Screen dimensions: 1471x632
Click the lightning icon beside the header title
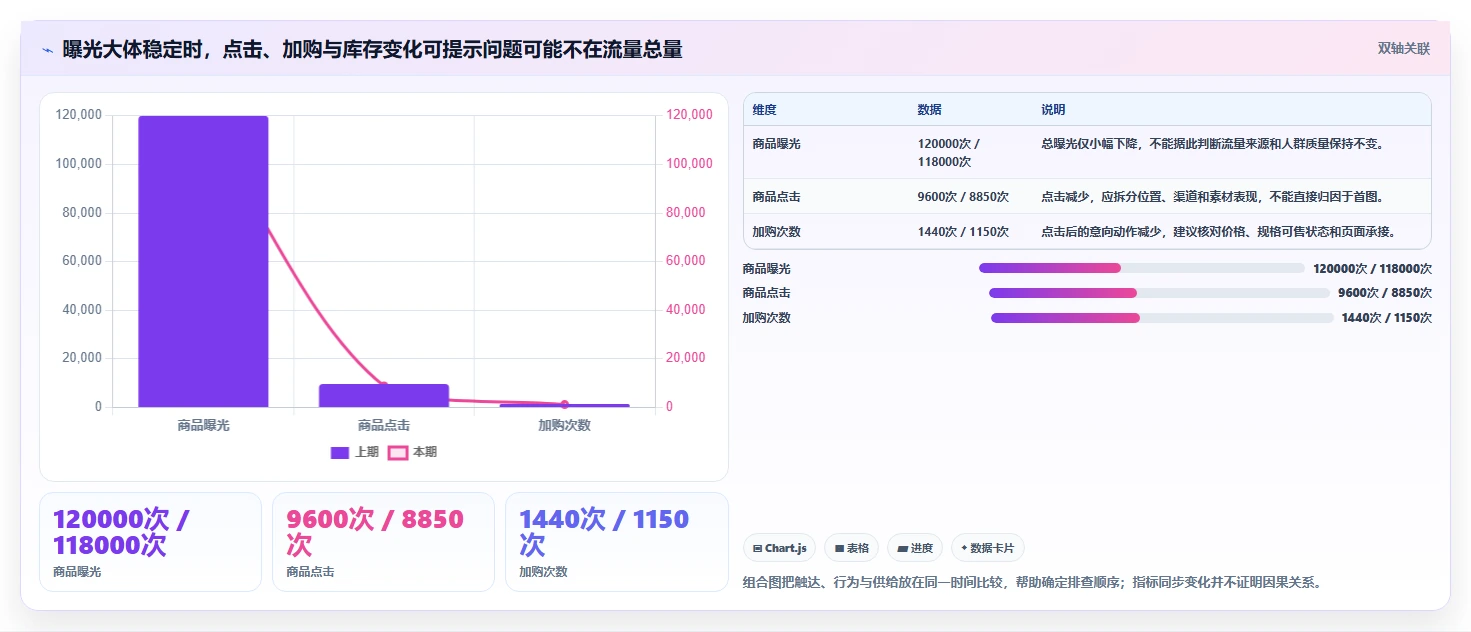pos(48,50)
